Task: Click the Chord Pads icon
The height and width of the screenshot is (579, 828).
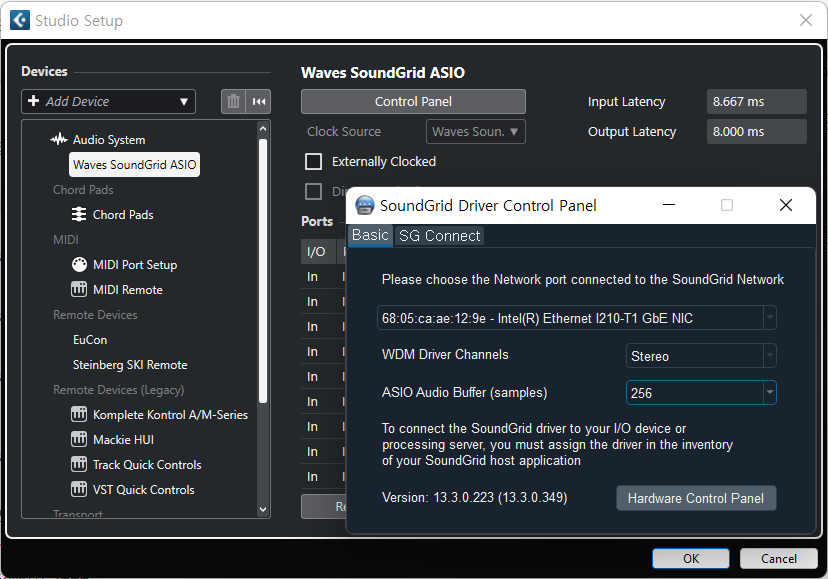Action: 79,215
